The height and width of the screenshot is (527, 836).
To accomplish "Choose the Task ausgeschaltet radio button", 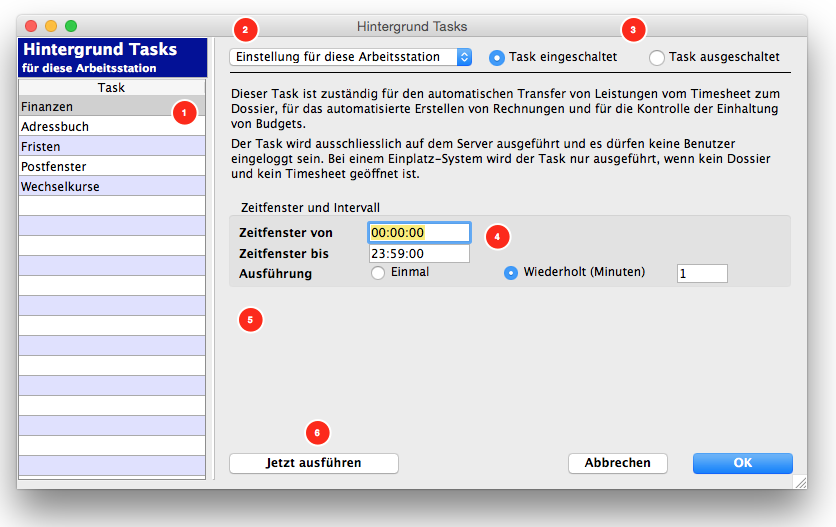I will (657, 57).
